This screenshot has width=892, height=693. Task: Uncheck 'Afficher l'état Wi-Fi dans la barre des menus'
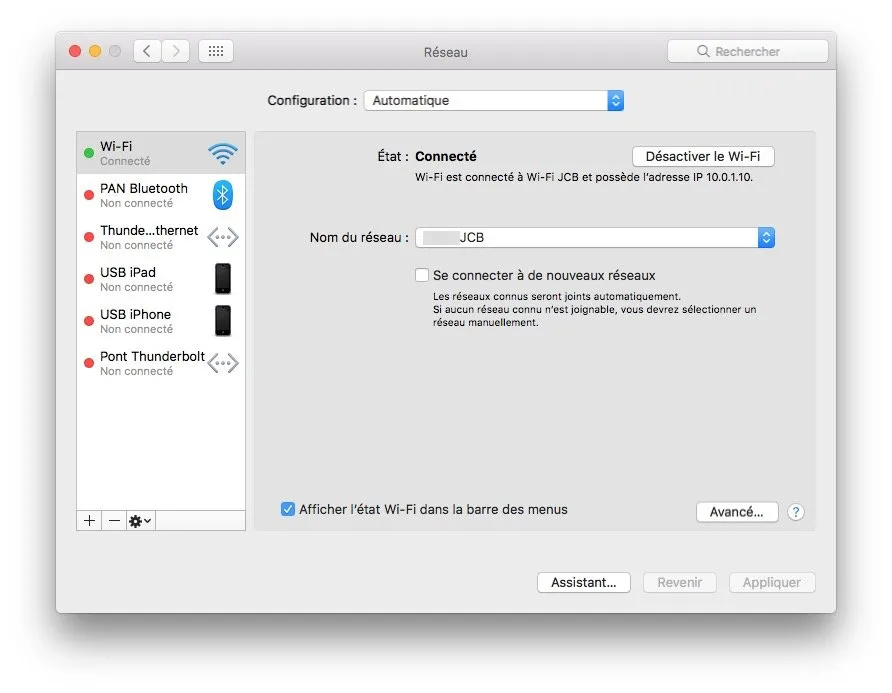tap(287, 509)
